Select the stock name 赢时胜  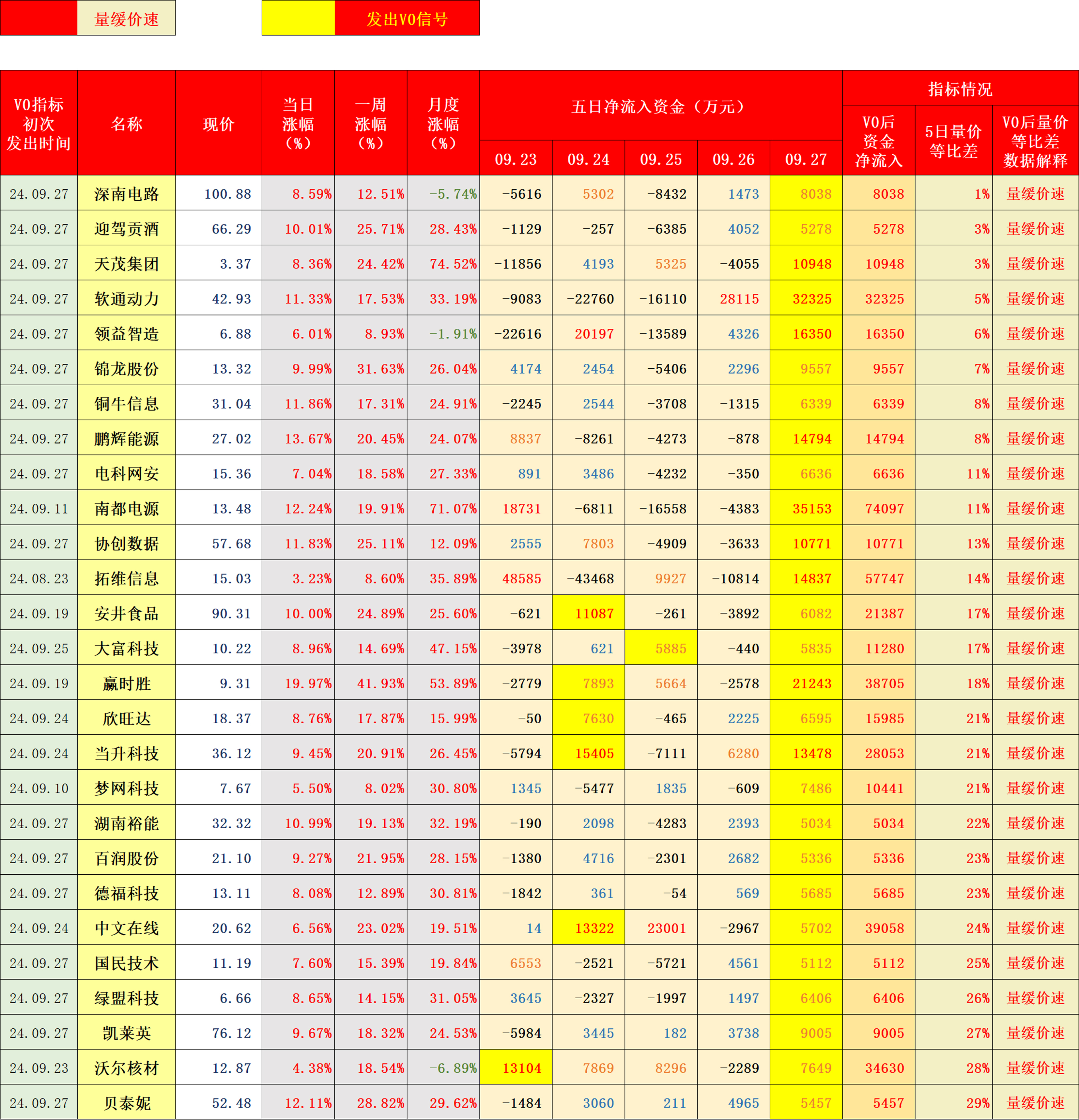coord(126,683)
